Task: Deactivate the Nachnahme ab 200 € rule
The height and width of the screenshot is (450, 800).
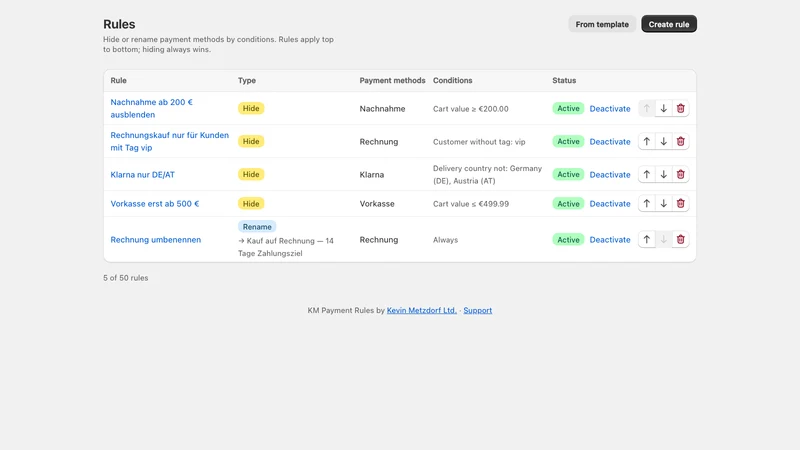Action: coord(610,109)
